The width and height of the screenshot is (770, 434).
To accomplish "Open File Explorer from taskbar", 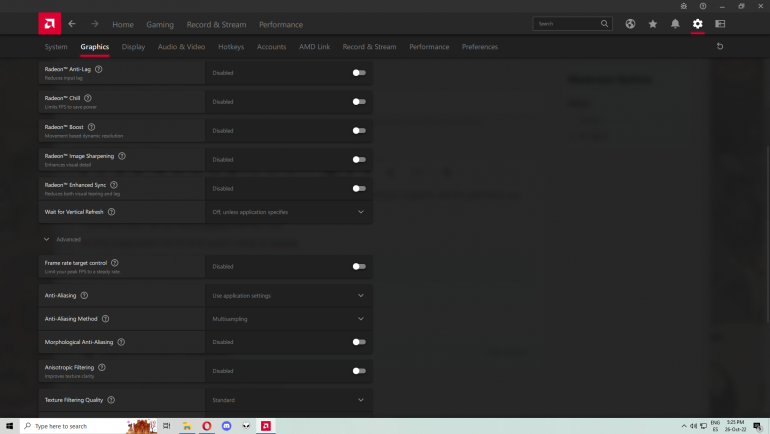I will [187, 426].
